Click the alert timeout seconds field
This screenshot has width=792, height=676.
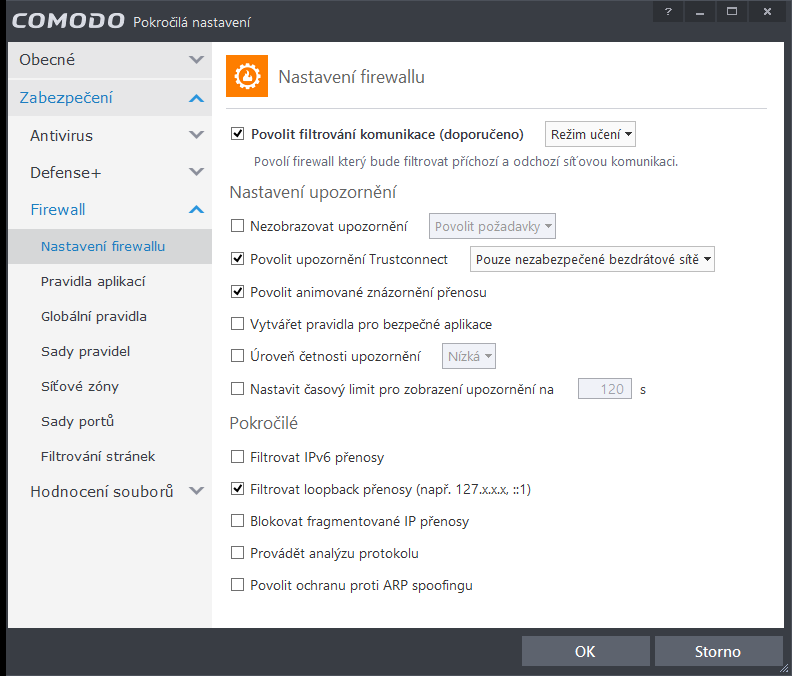[x=605, y=389]
